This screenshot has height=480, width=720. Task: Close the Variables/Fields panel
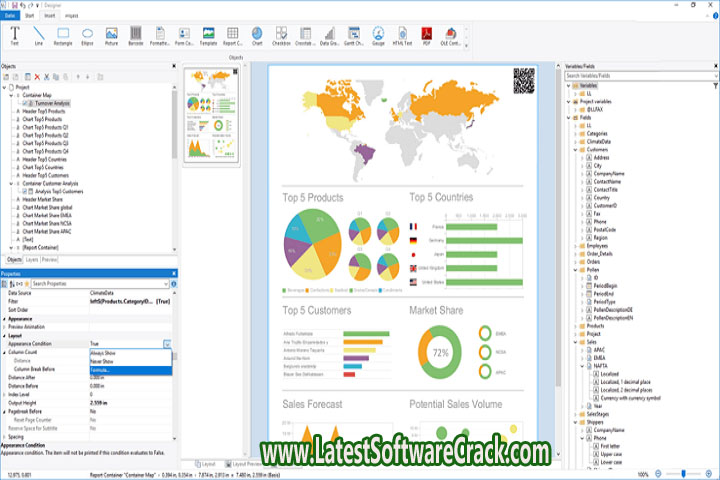click(715, 66)
